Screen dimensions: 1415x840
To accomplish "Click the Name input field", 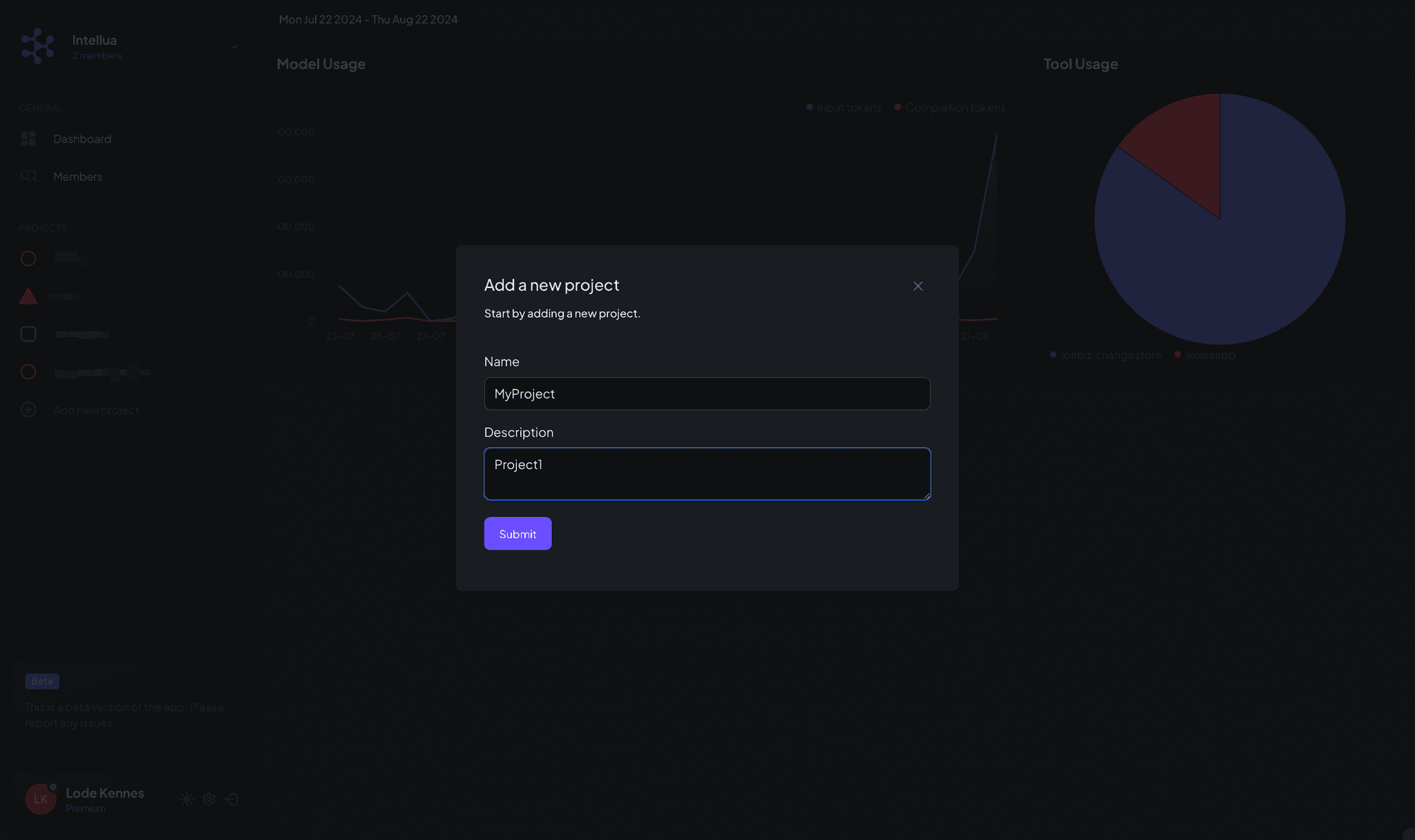I will (707, 394).
